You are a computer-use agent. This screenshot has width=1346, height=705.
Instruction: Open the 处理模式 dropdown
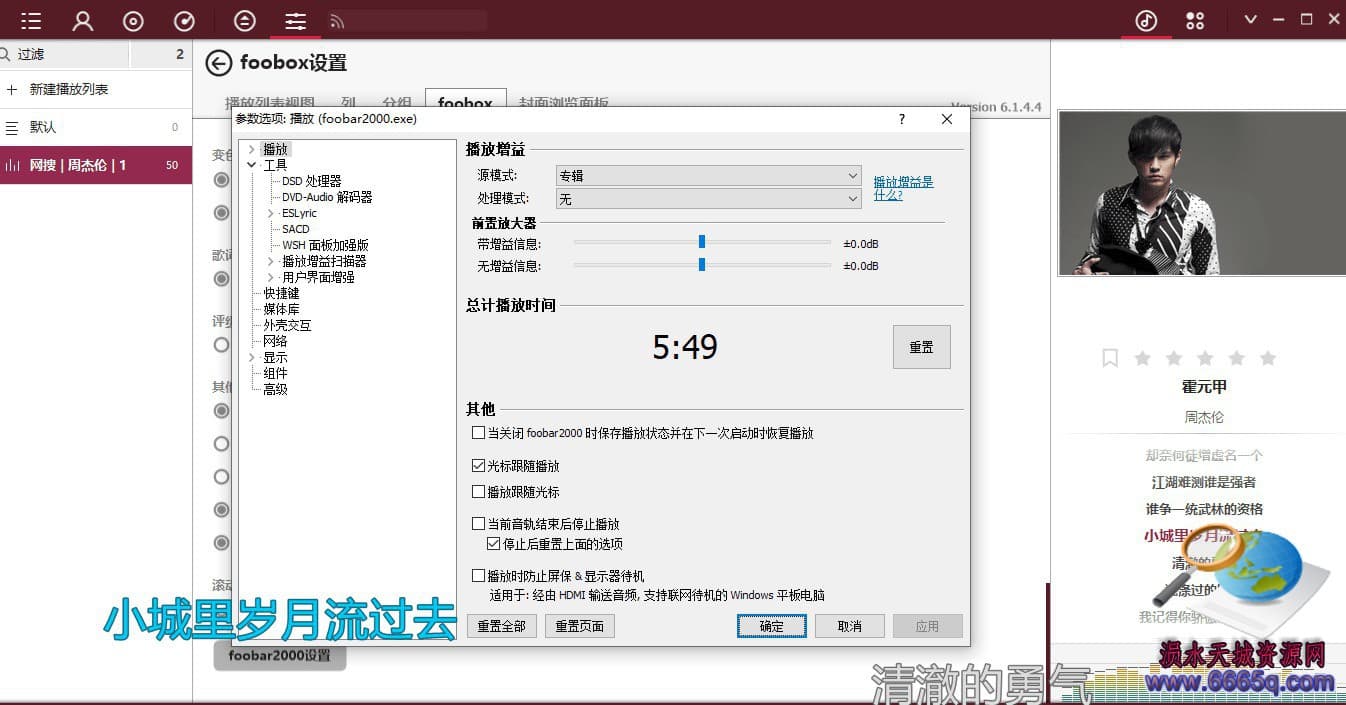click(x=709, y=199)
